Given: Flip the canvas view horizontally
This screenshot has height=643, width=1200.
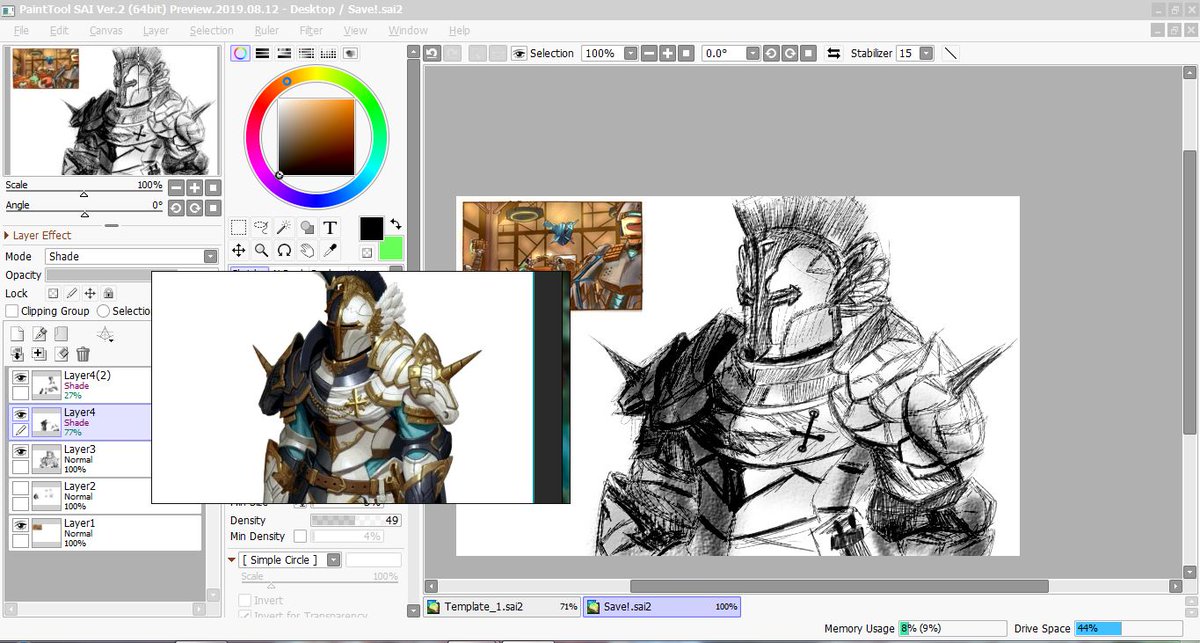Looking at the screenshot, I should pyautogui.click(x=833, y=53).
